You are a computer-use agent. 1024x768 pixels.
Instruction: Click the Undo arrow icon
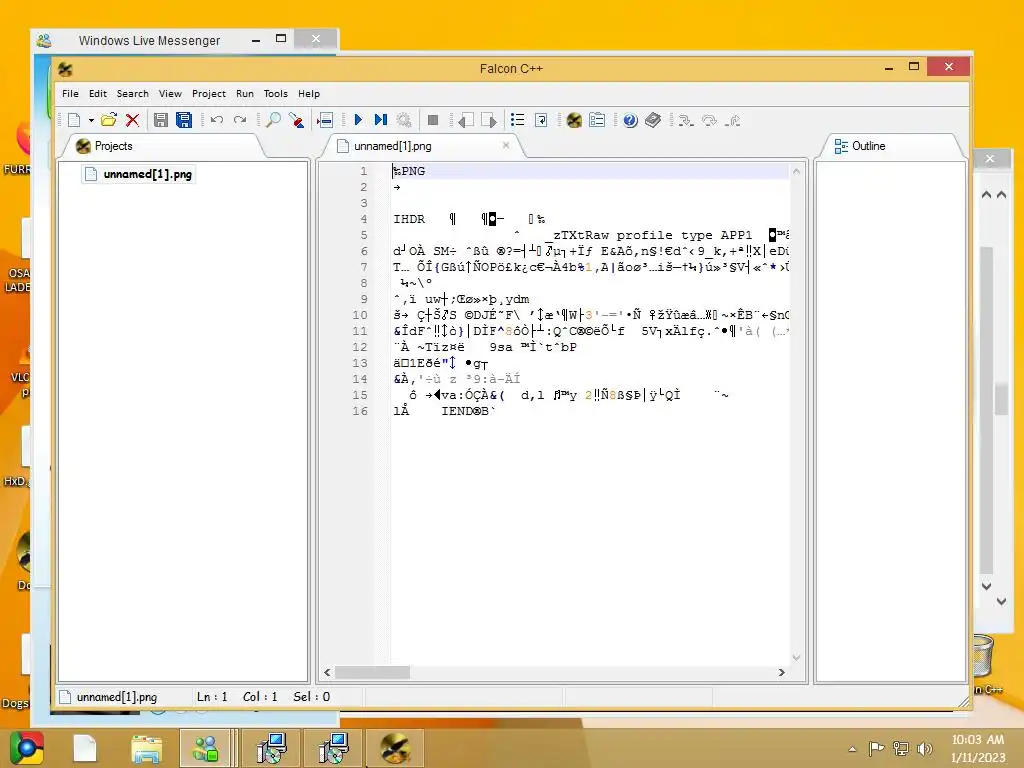tap(217, 120)
